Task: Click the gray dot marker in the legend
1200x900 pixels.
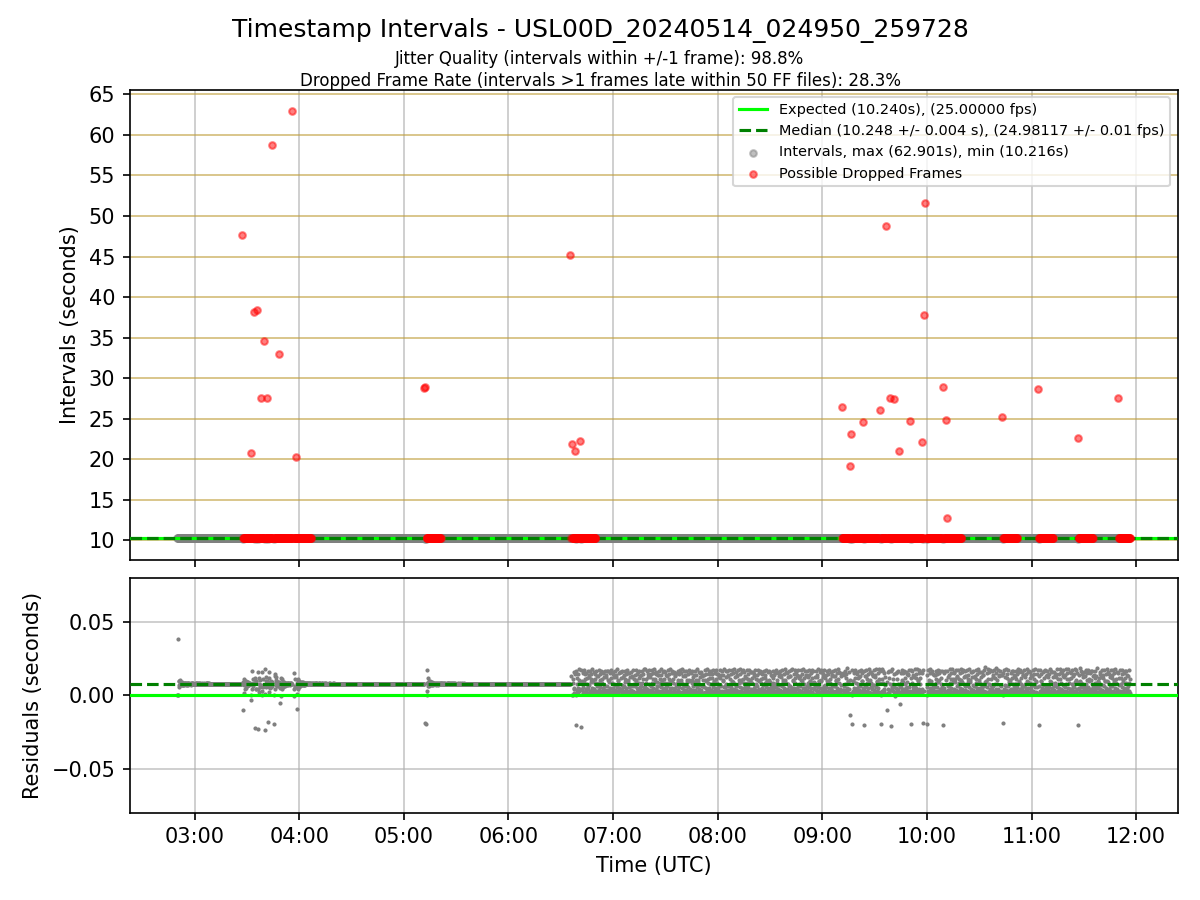Action: coord(754,152)
